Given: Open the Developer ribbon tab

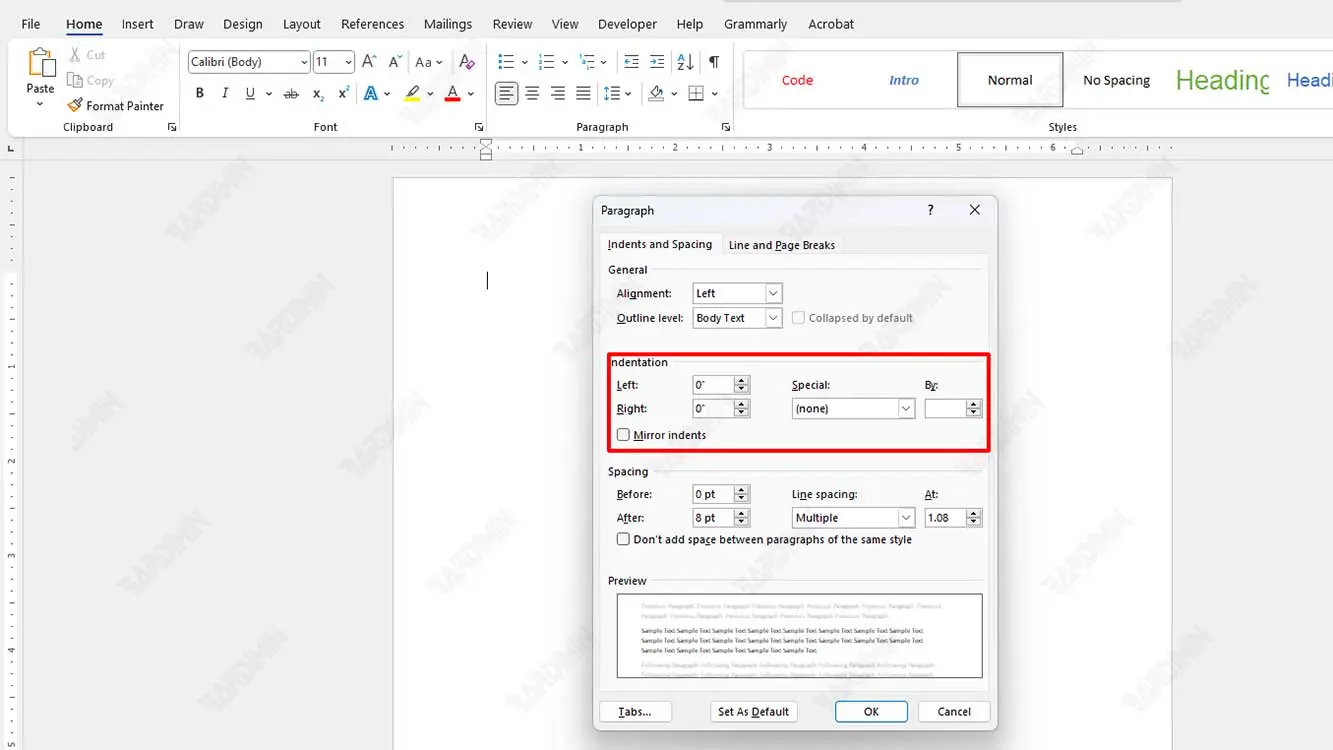Looking at the screenshot, I should tap(628, 24).
